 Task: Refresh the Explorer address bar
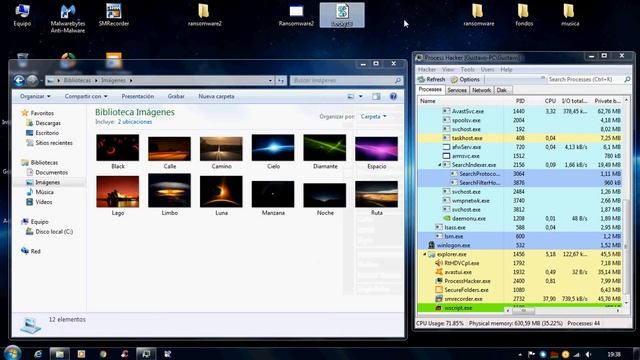click(281, 80)
